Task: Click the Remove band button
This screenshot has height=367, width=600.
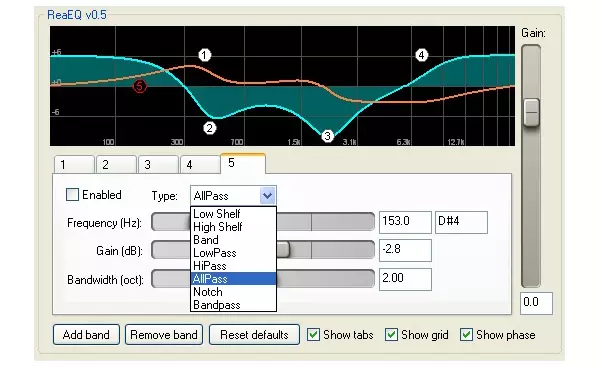Action: click(164, 335)
